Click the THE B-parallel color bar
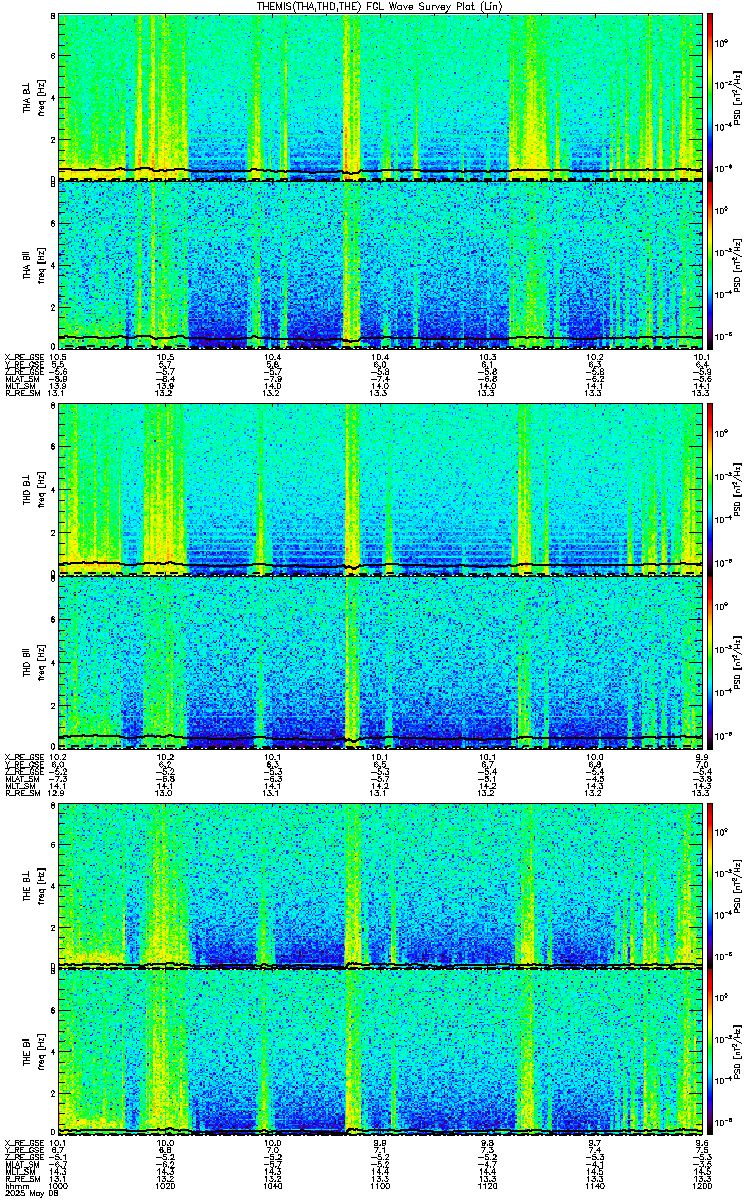This screenshot has height=1200, width=750. coord(709,1051)
